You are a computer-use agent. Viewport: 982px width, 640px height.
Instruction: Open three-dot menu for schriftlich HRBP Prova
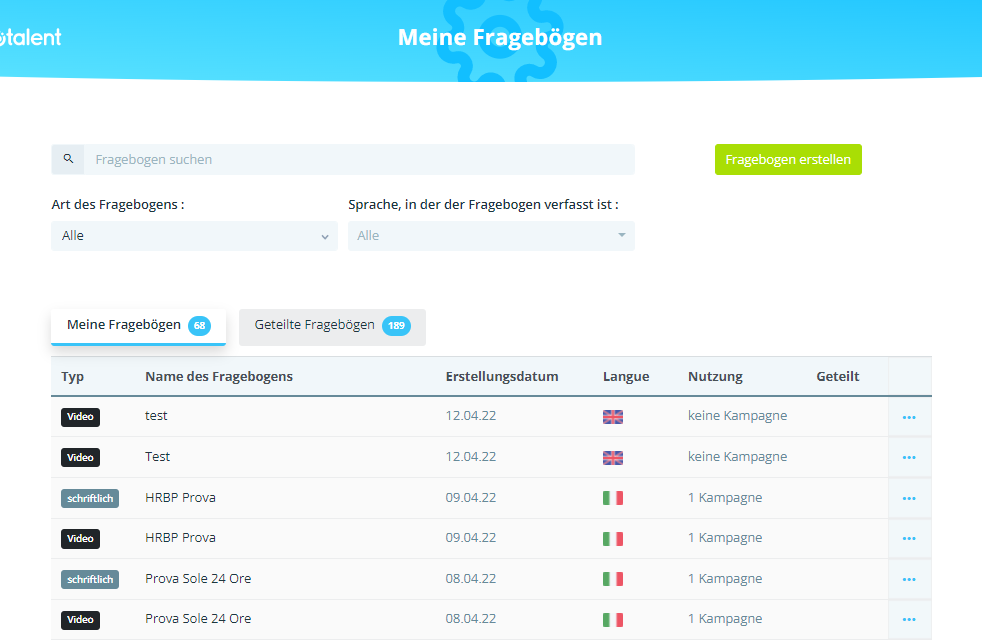[909, 498]
